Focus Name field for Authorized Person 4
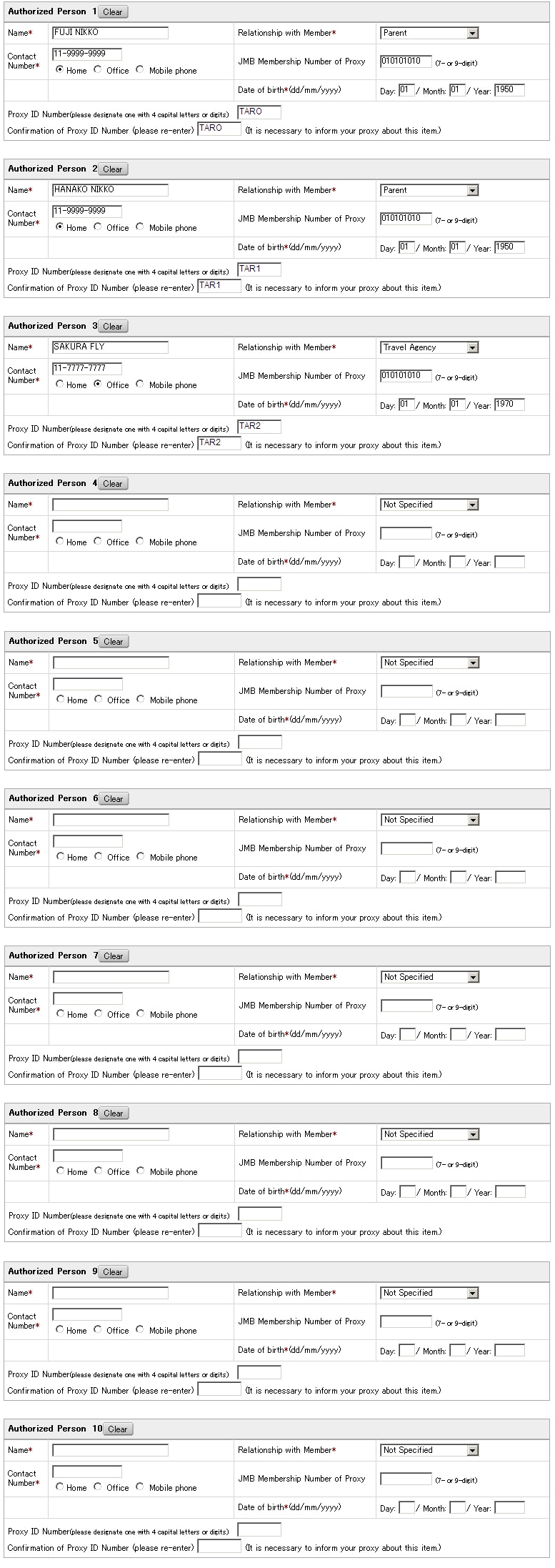 point(110,505)
